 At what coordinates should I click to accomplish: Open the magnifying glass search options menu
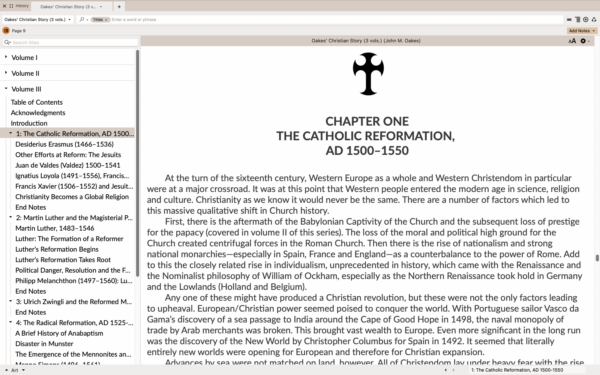(x=83, y=19)
